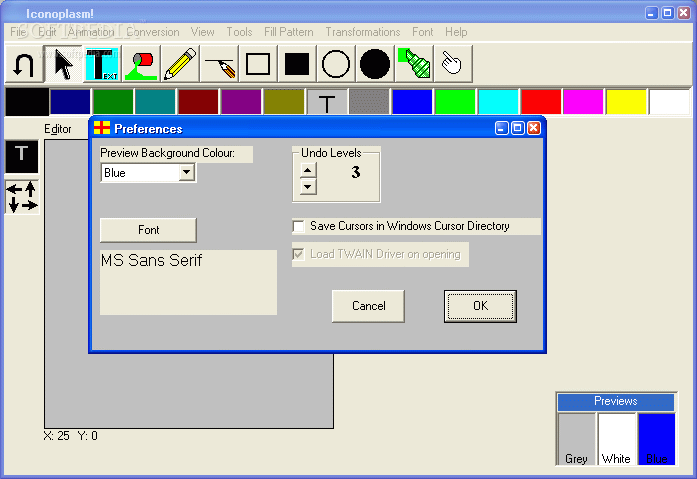
Task: Click the MS Sans Serif font preview box
Action: pos(188,283)
